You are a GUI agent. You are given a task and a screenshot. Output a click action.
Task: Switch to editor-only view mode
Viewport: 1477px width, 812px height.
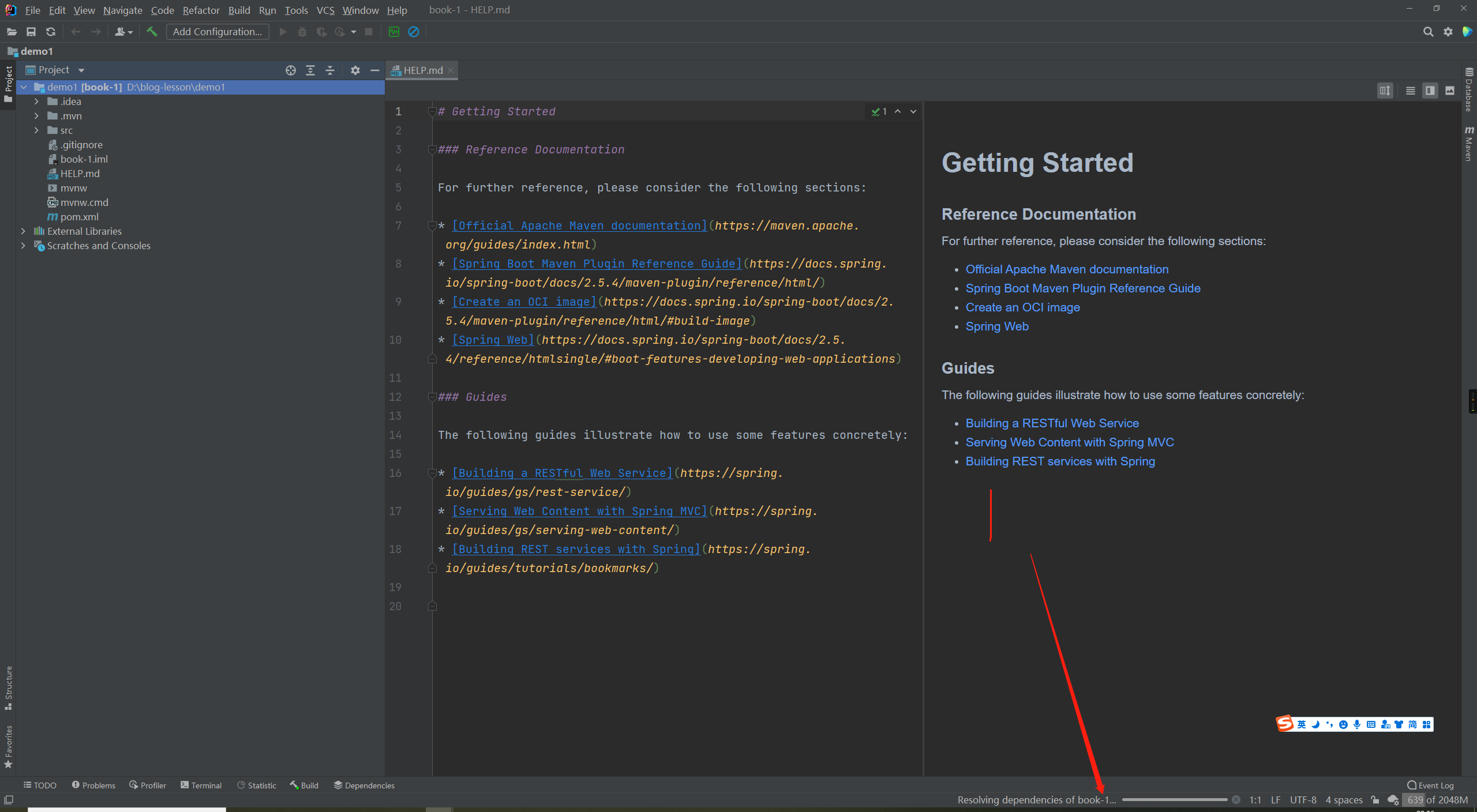(x=1411, y=91)
